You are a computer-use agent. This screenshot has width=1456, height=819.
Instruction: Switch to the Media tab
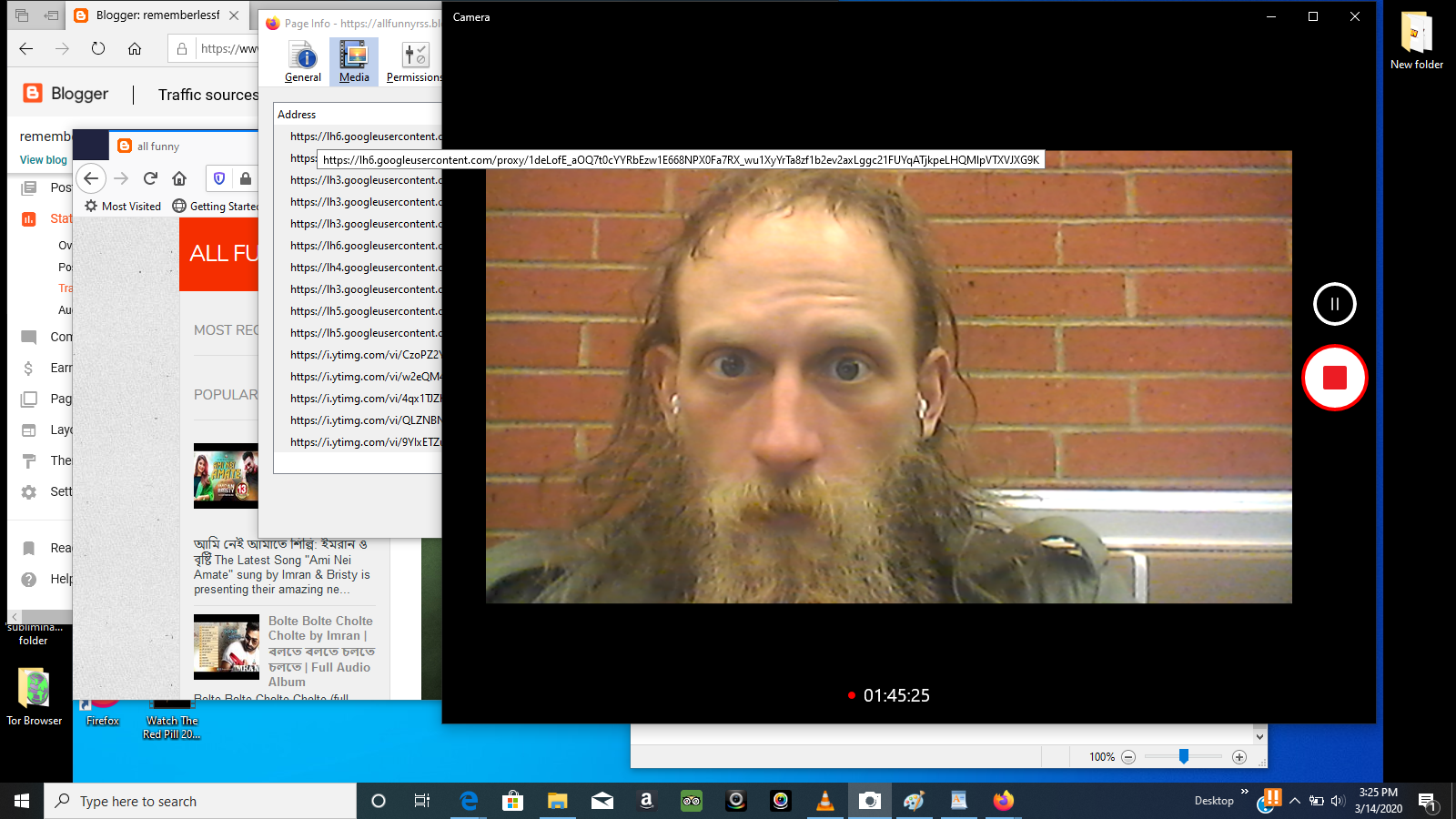[354, 63]
